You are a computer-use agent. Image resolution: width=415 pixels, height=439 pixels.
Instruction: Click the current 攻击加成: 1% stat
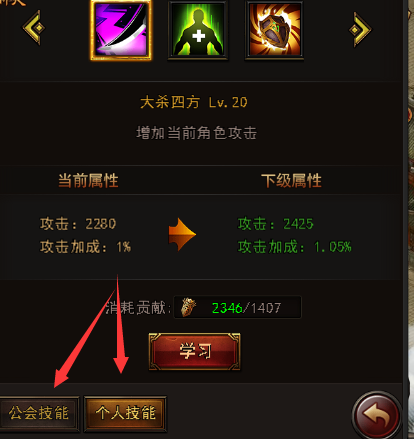[85, 247]
